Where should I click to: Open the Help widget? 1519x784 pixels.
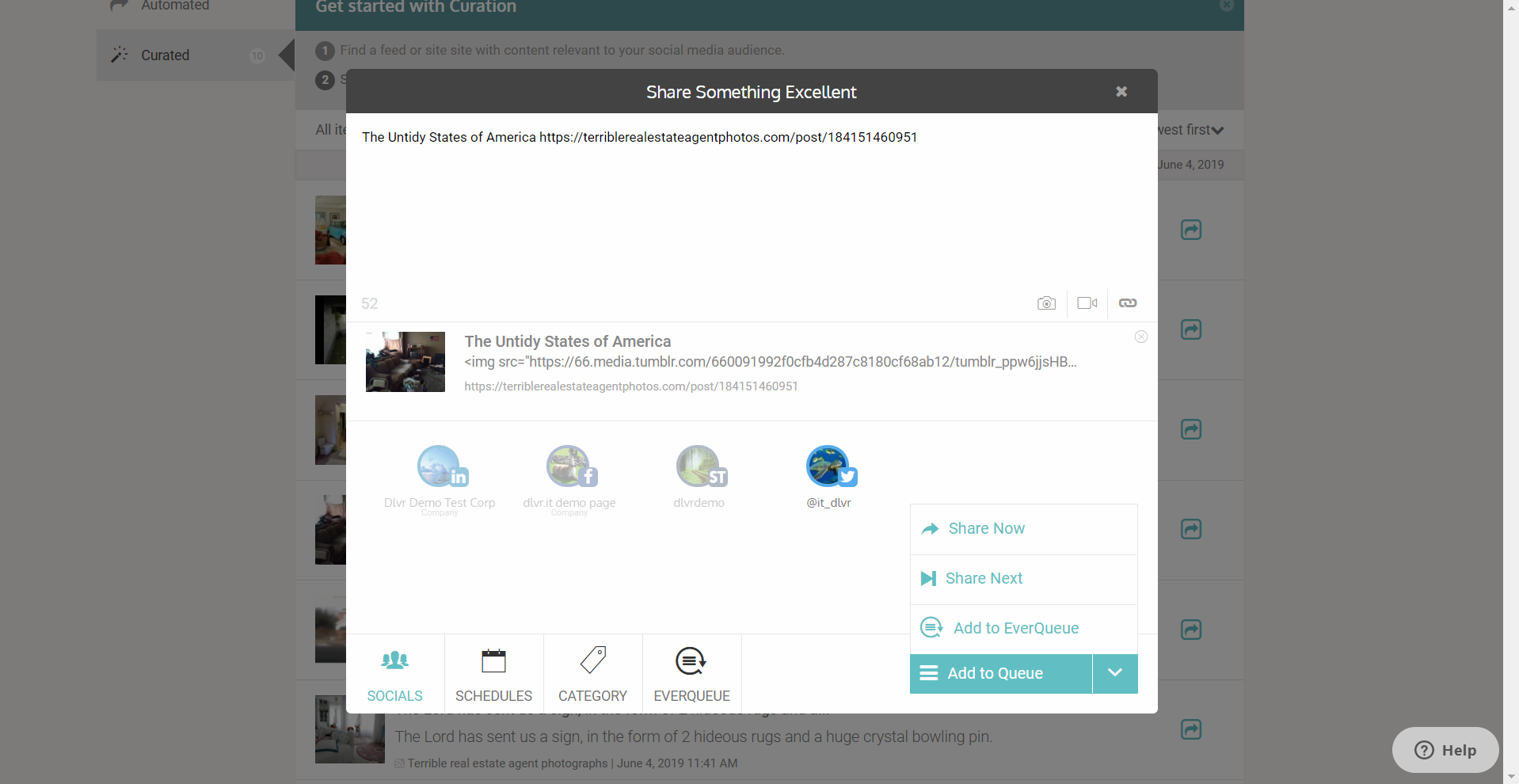[1445, 750]
